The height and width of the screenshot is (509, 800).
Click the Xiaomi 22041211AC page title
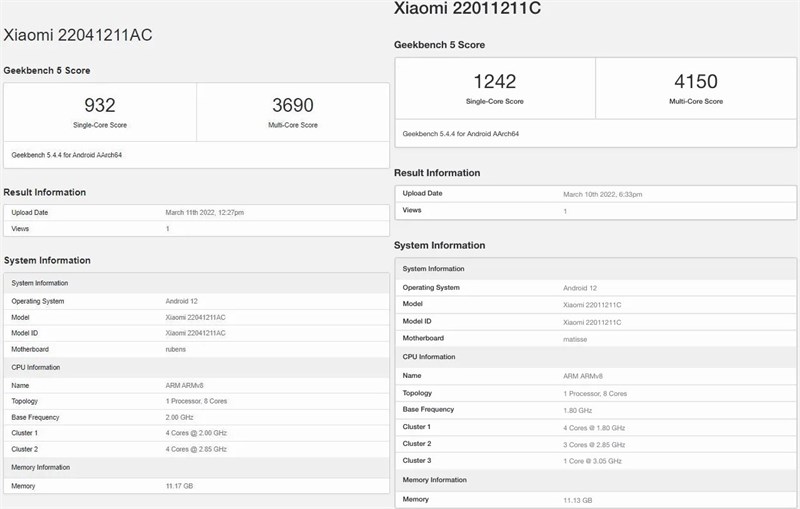tap(78, 35)
